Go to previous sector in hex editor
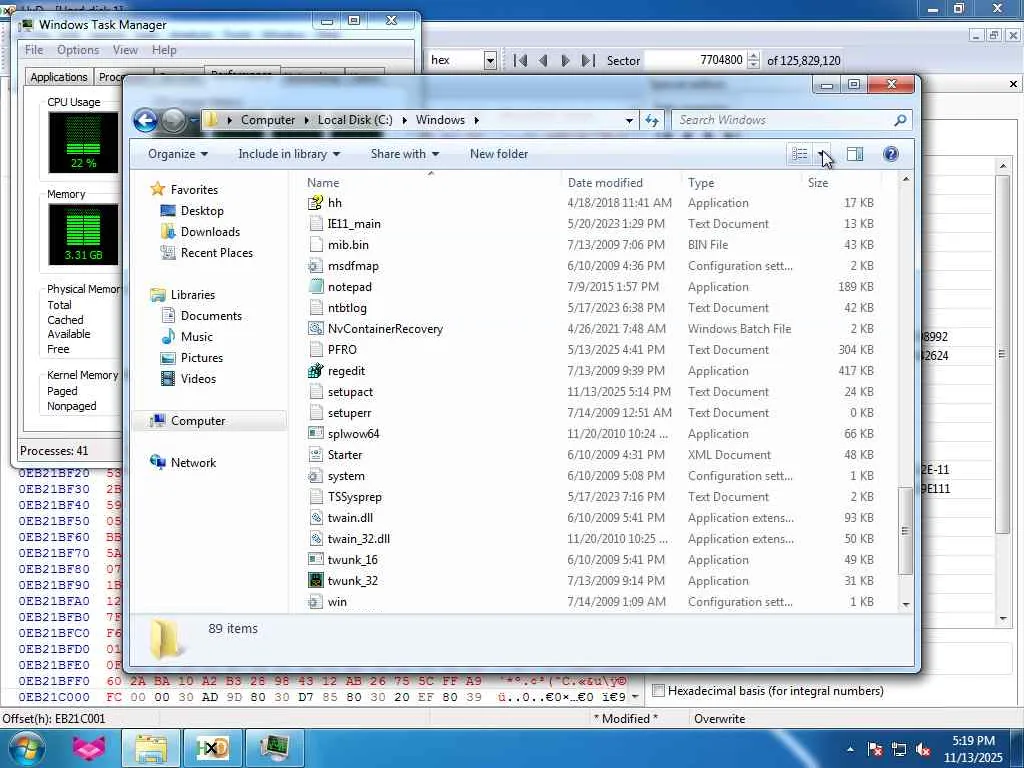 click(543, 61)
